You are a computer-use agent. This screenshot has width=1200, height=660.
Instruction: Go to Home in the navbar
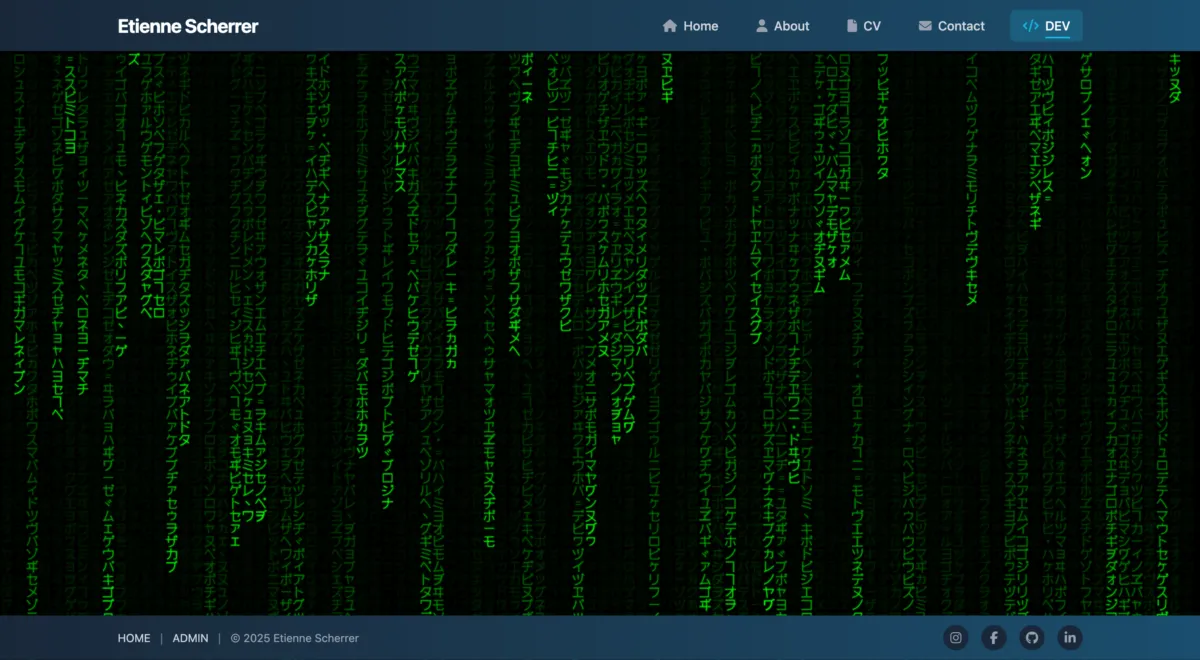[690, 26]
